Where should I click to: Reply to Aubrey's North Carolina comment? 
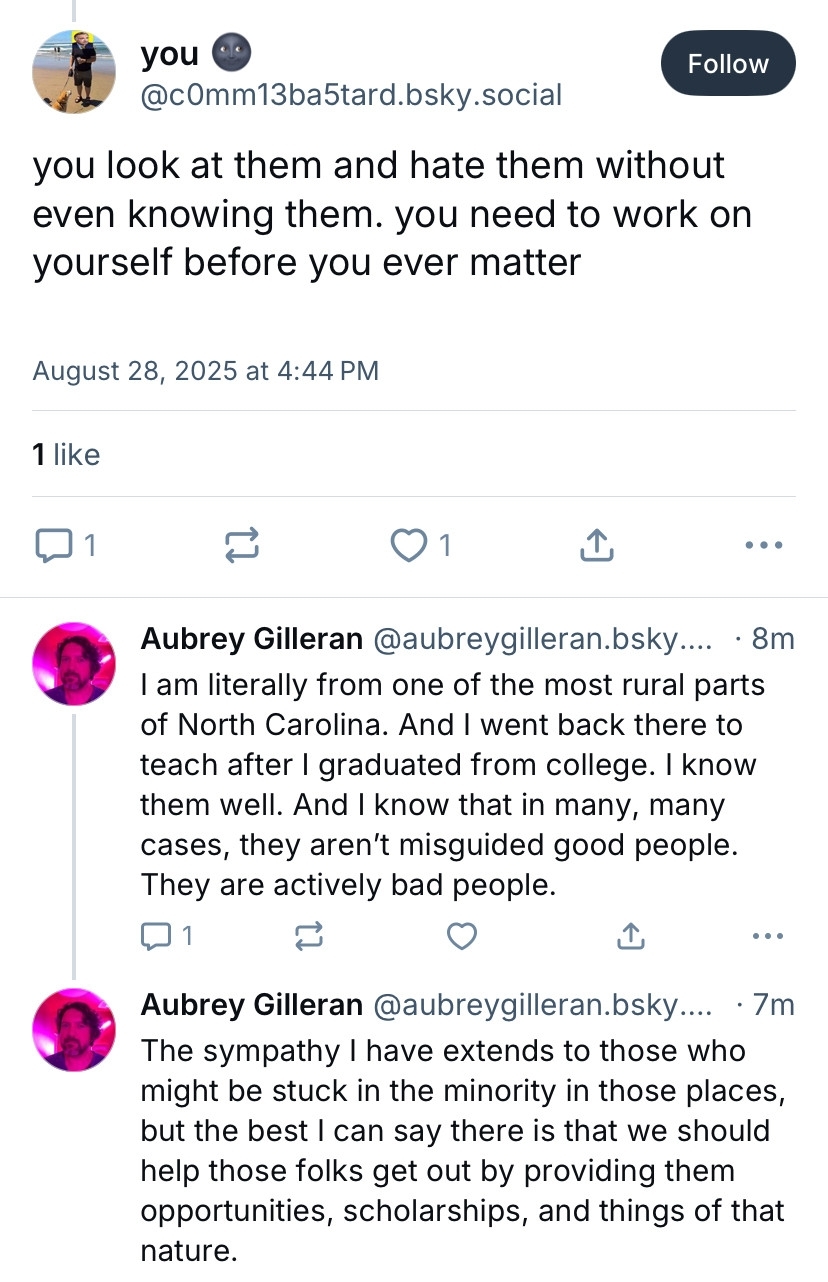point(157,936)
